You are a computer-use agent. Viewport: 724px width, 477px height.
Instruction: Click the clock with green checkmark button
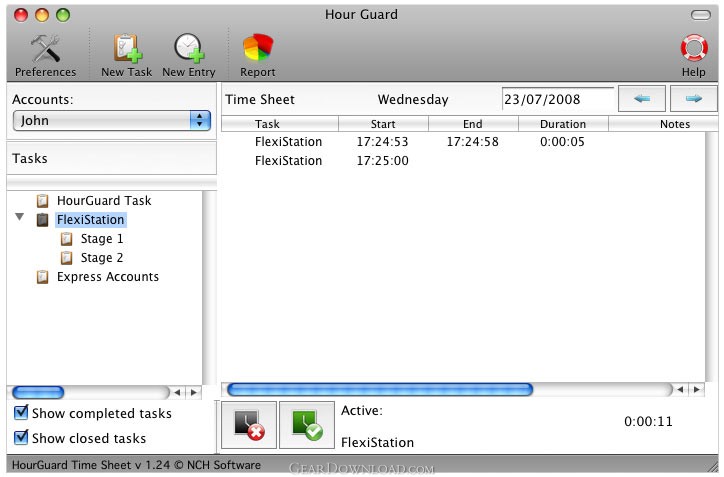click(307, 425)
